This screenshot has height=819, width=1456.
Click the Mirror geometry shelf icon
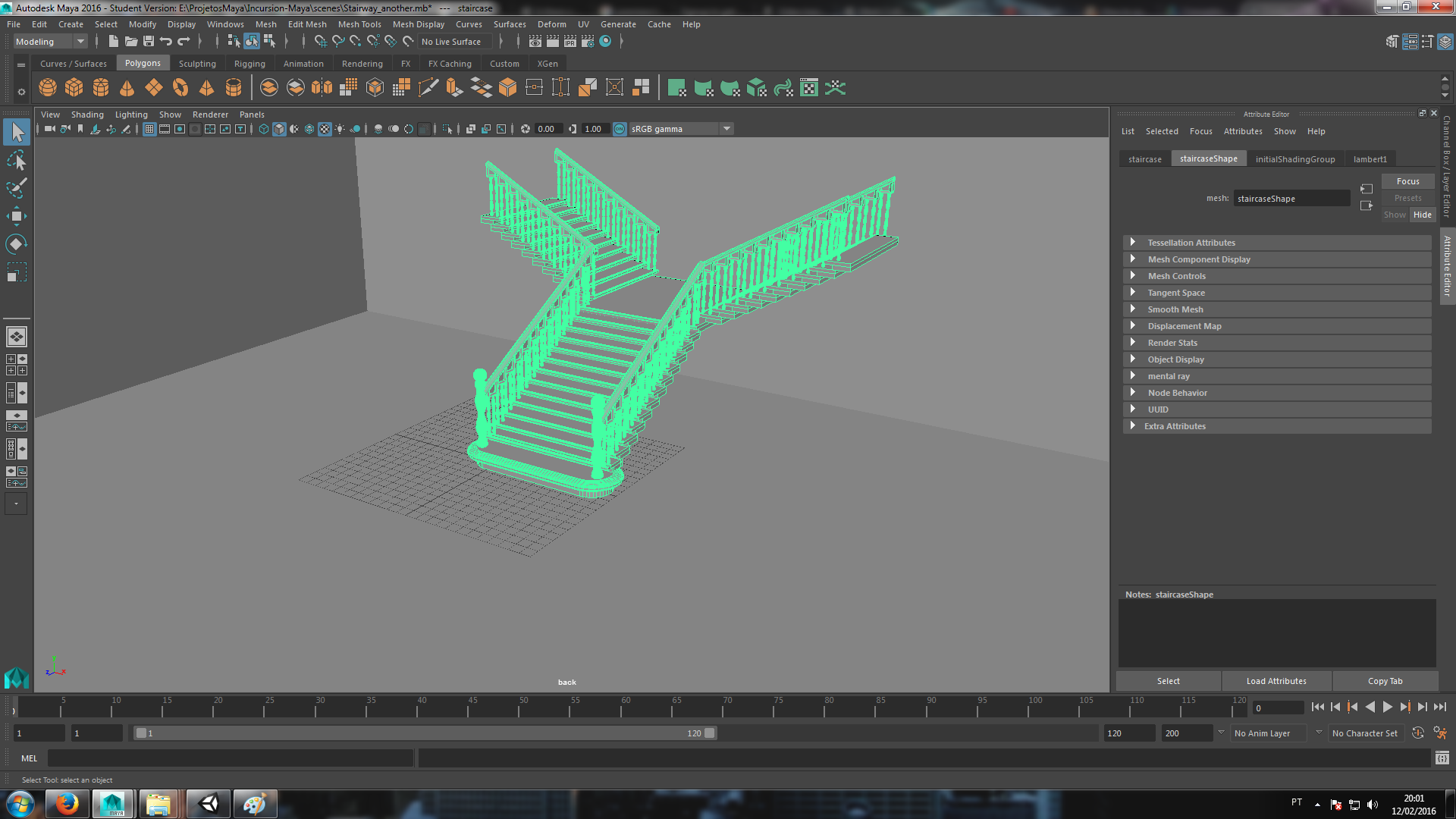[322, 88]
